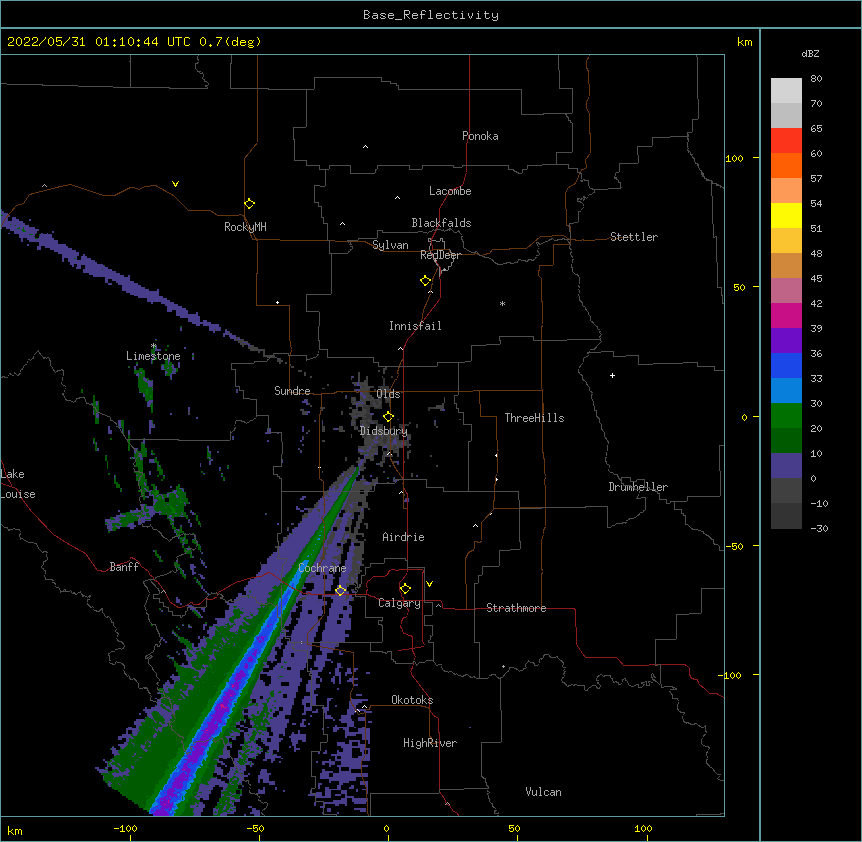862x842 pixels.
Task: Click the Limestone label
Action: (x=153, y=356)
